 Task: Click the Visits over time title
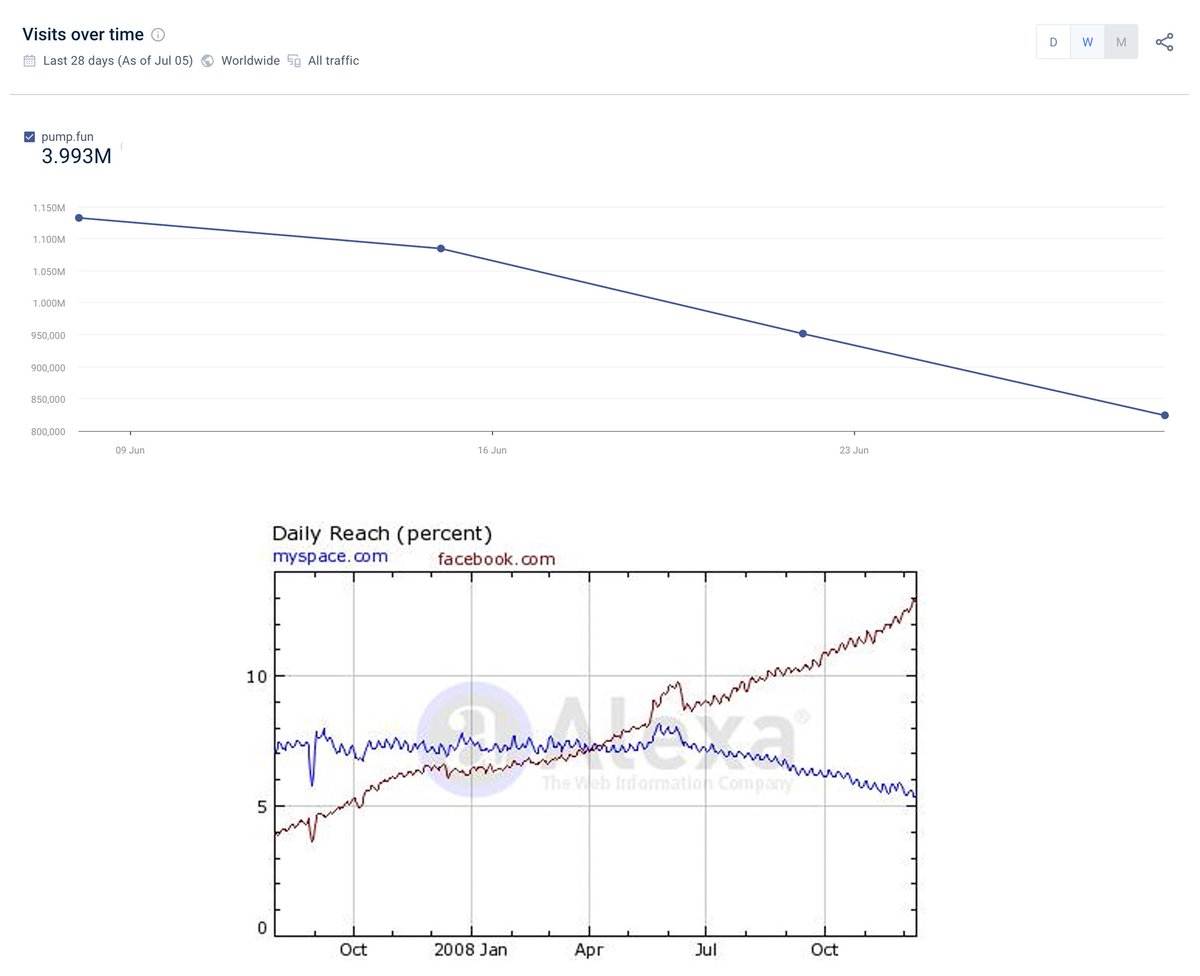(83, 35)
